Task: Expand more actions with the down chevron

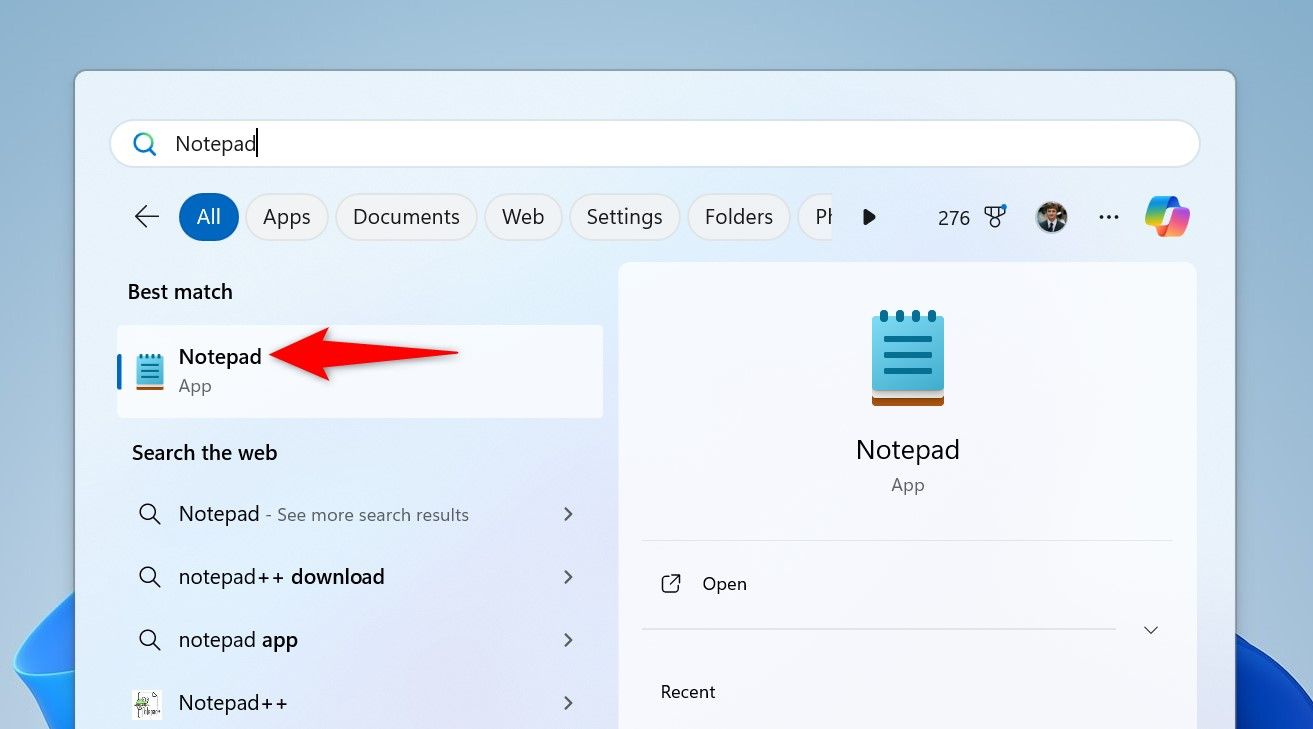Action: [x=1151, y=630]
